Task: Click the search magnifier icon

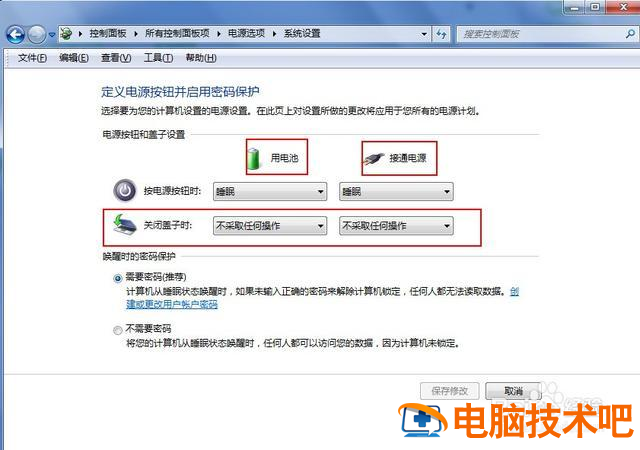Action: (x=630, y=34)
